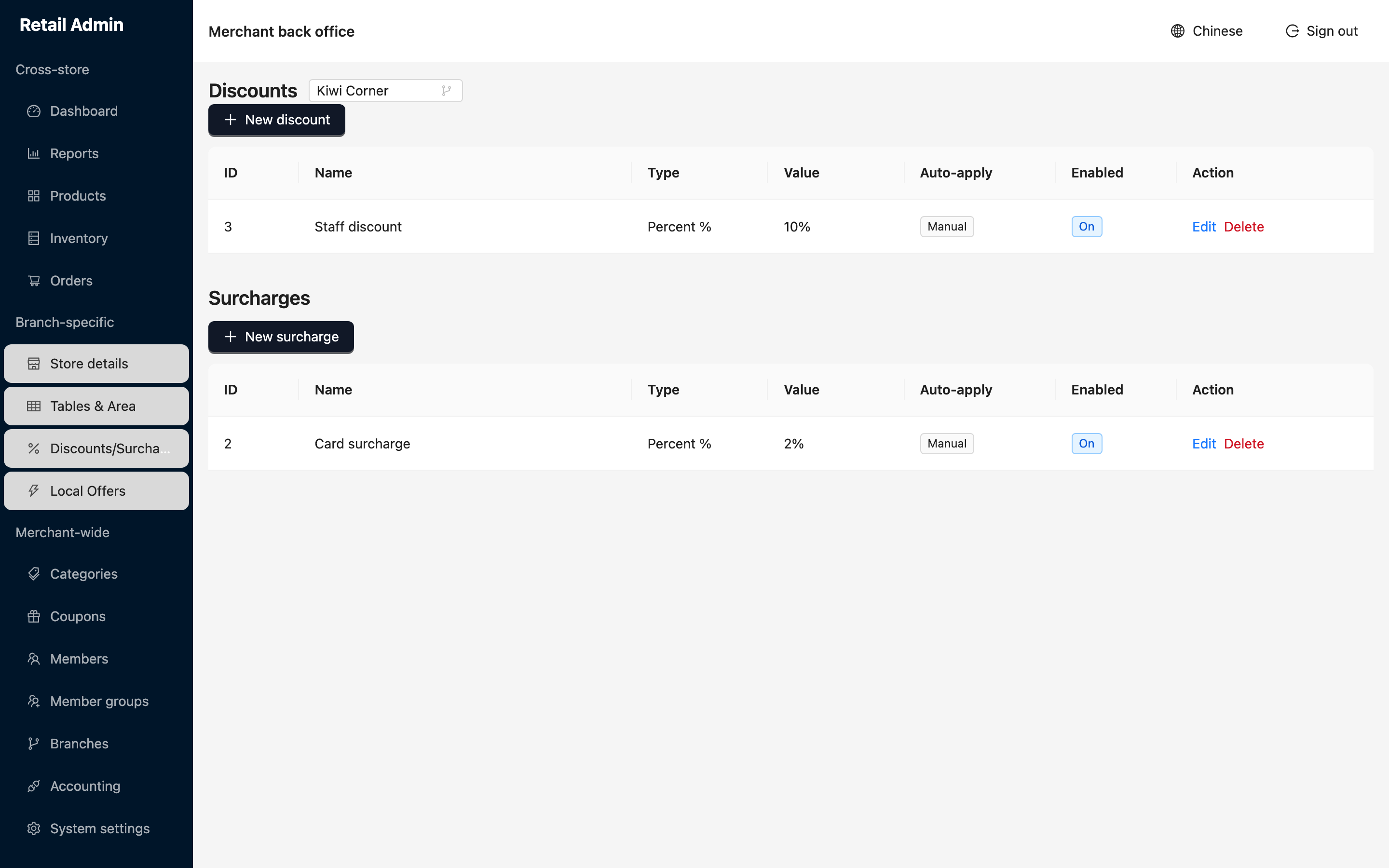Edit the Staff discount row
This screenshot has height=868, width=1389.
point(1204,227)
